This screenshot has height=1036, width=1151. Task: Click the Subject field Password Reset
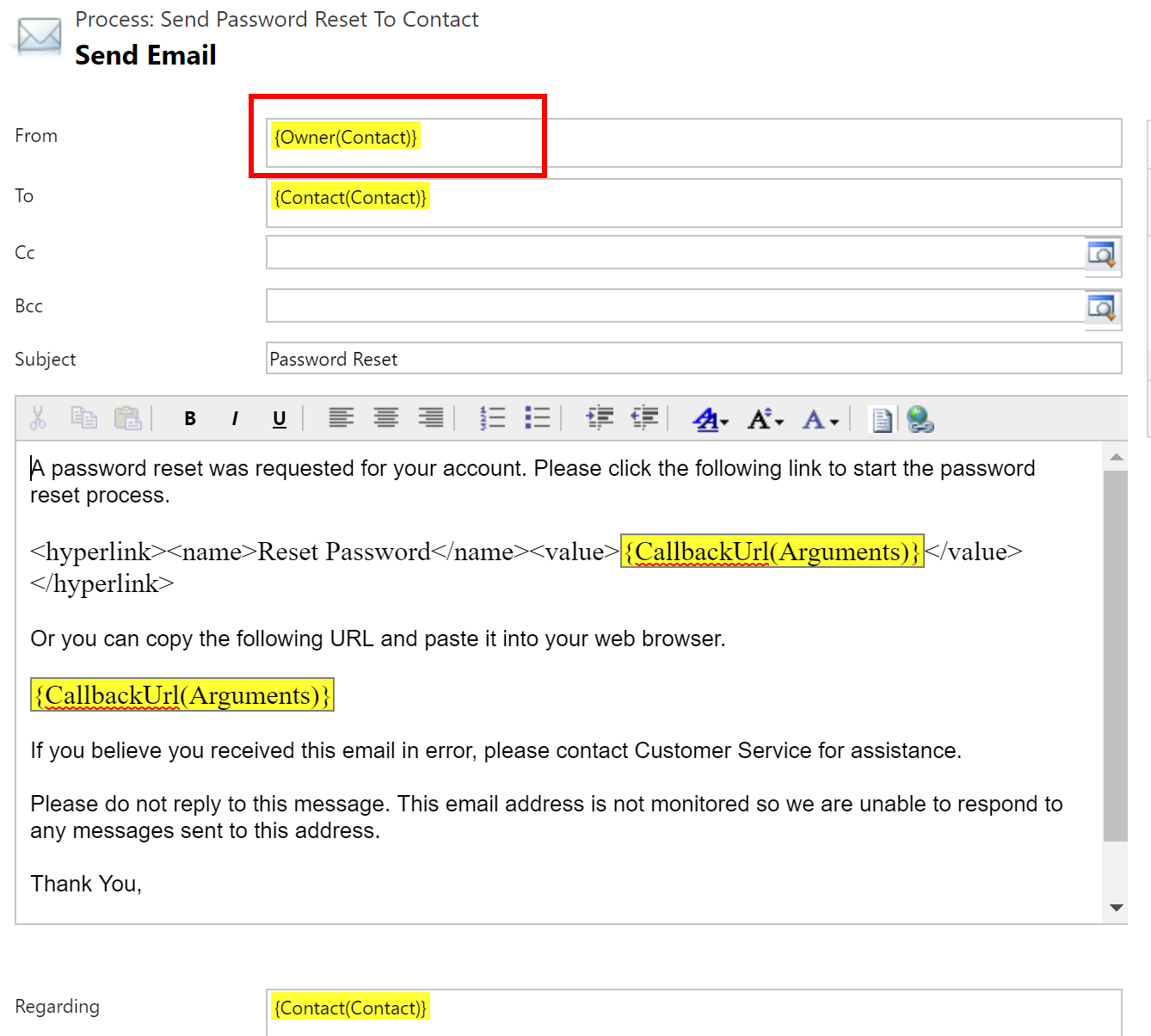pyautogui.click(x=694, y=358)
